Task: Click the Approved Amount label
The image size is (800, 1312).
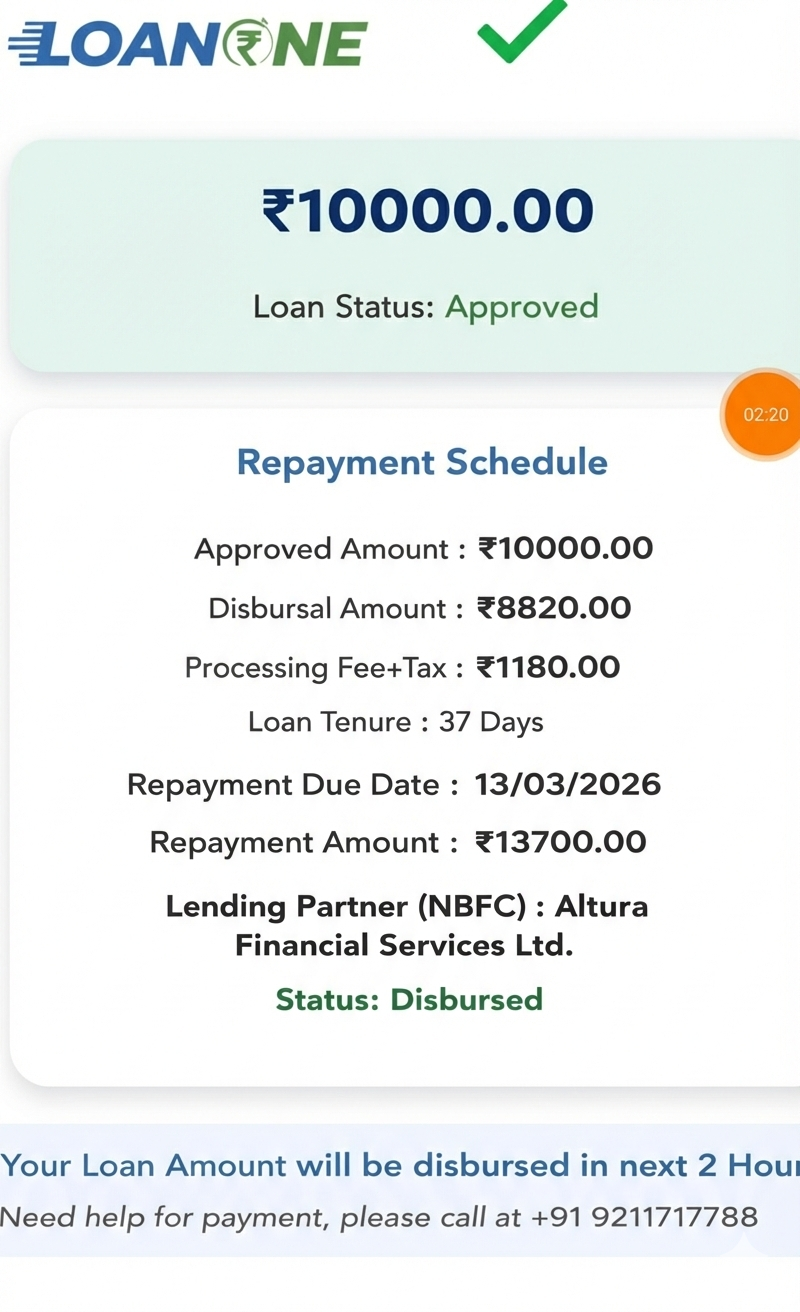Action: (x=322, y=549)
